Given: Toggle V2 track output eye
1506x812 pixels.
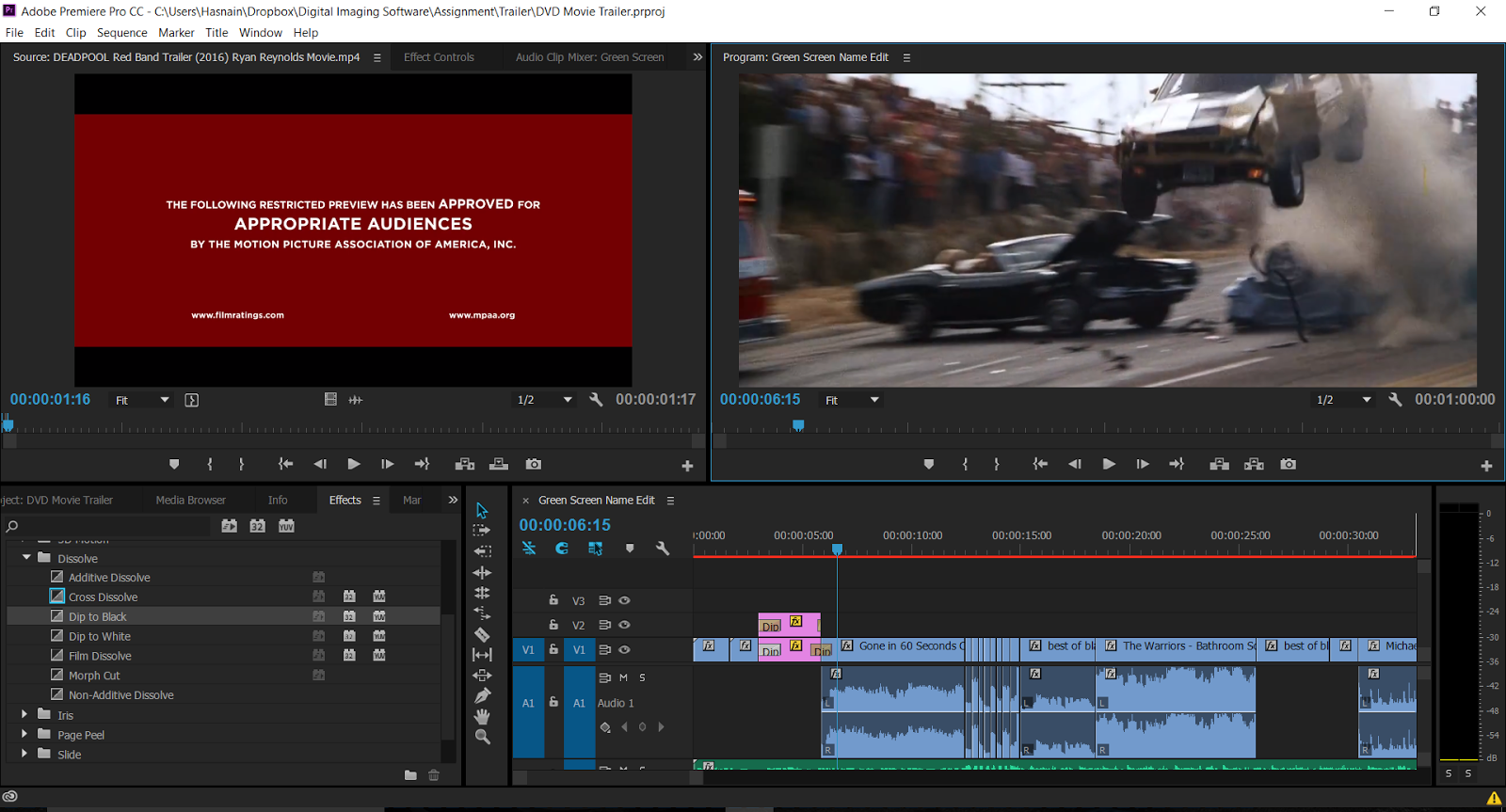Looking at the screenshot, I should (624, 625).
